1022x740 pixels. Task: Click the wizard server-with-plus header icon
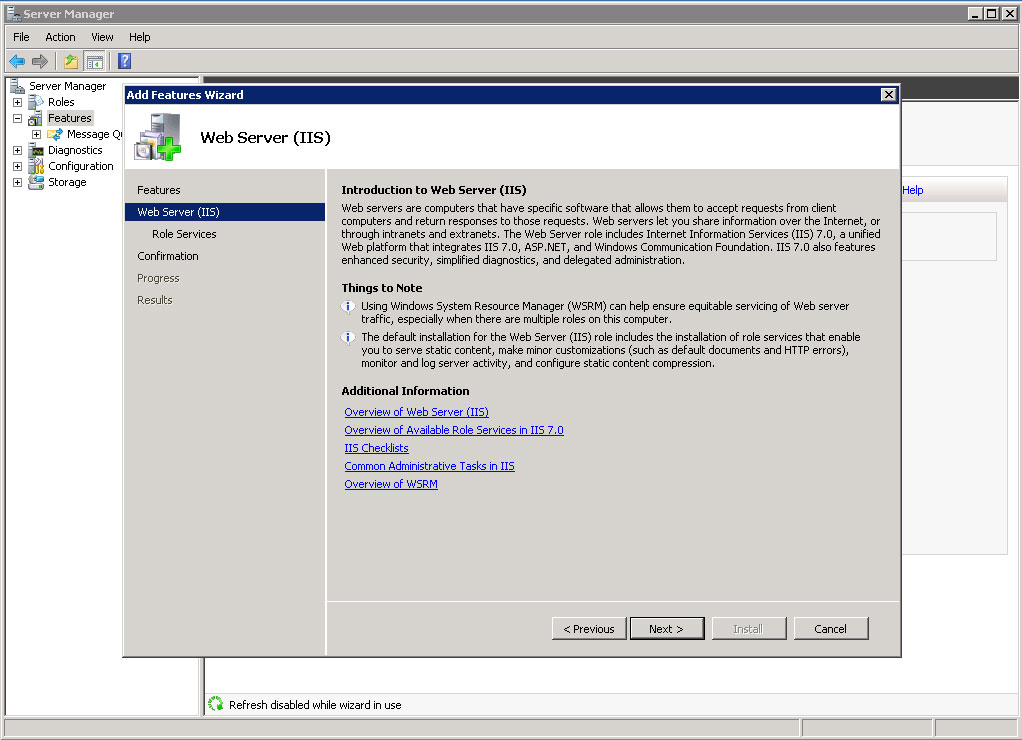157,137
